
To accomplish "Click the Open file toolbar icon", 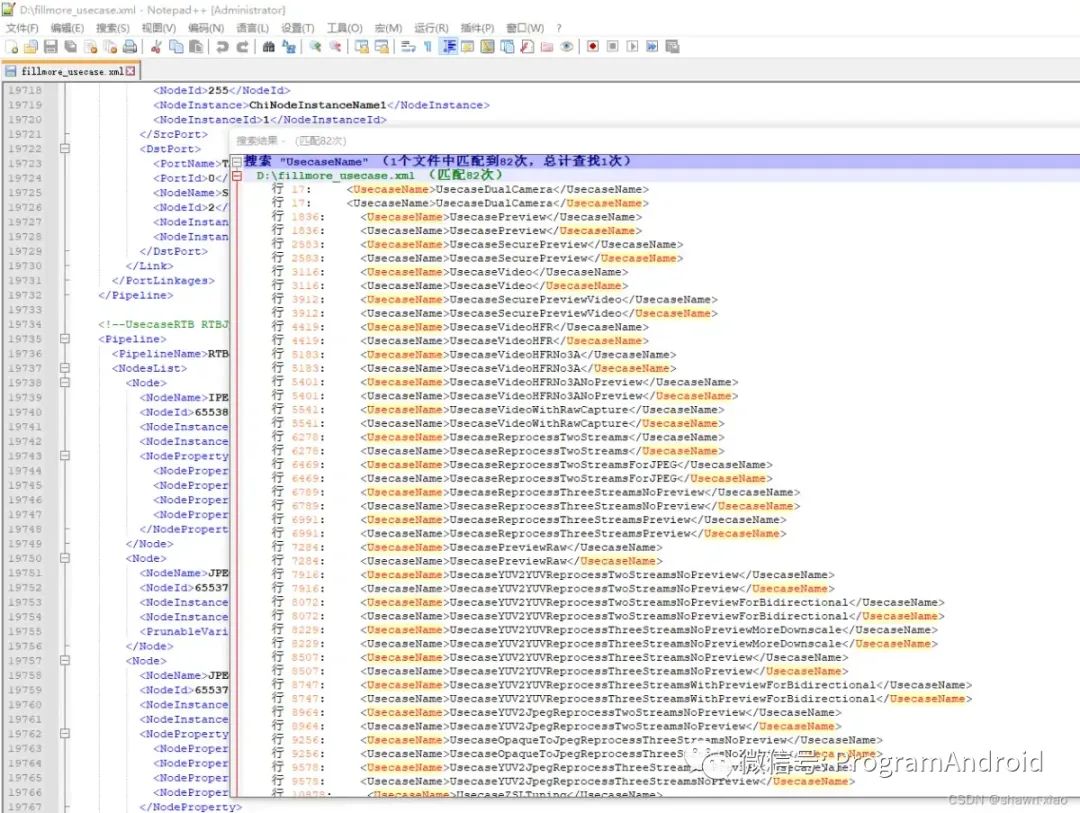I will [x=31, y=47].
